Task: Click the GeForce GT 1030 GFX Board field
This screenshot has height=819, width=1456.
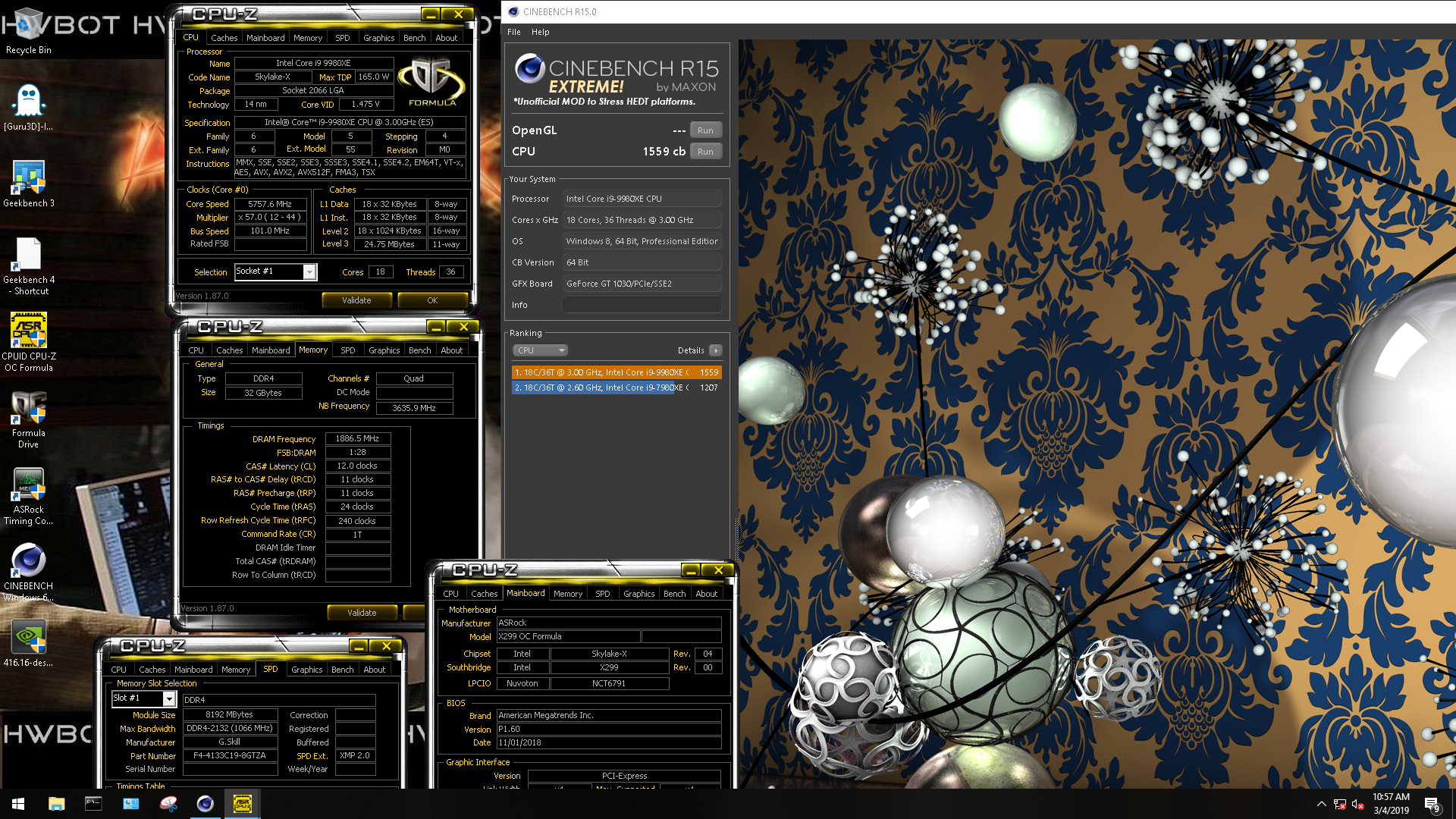Action: pyautogui.click(x=642, y=284)
